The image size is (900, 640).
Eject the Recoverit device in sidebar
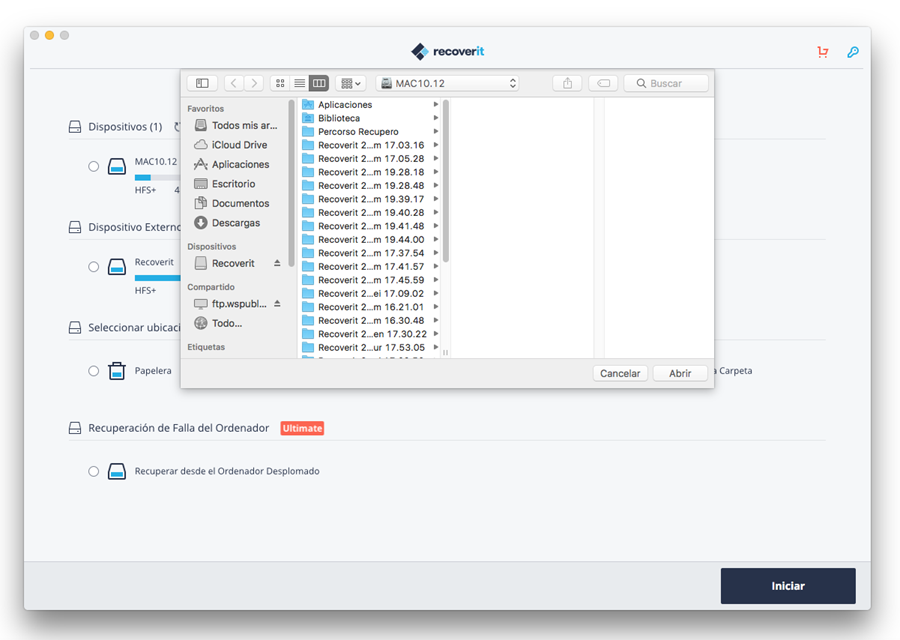pyautogui.click(x=277, y=263)
